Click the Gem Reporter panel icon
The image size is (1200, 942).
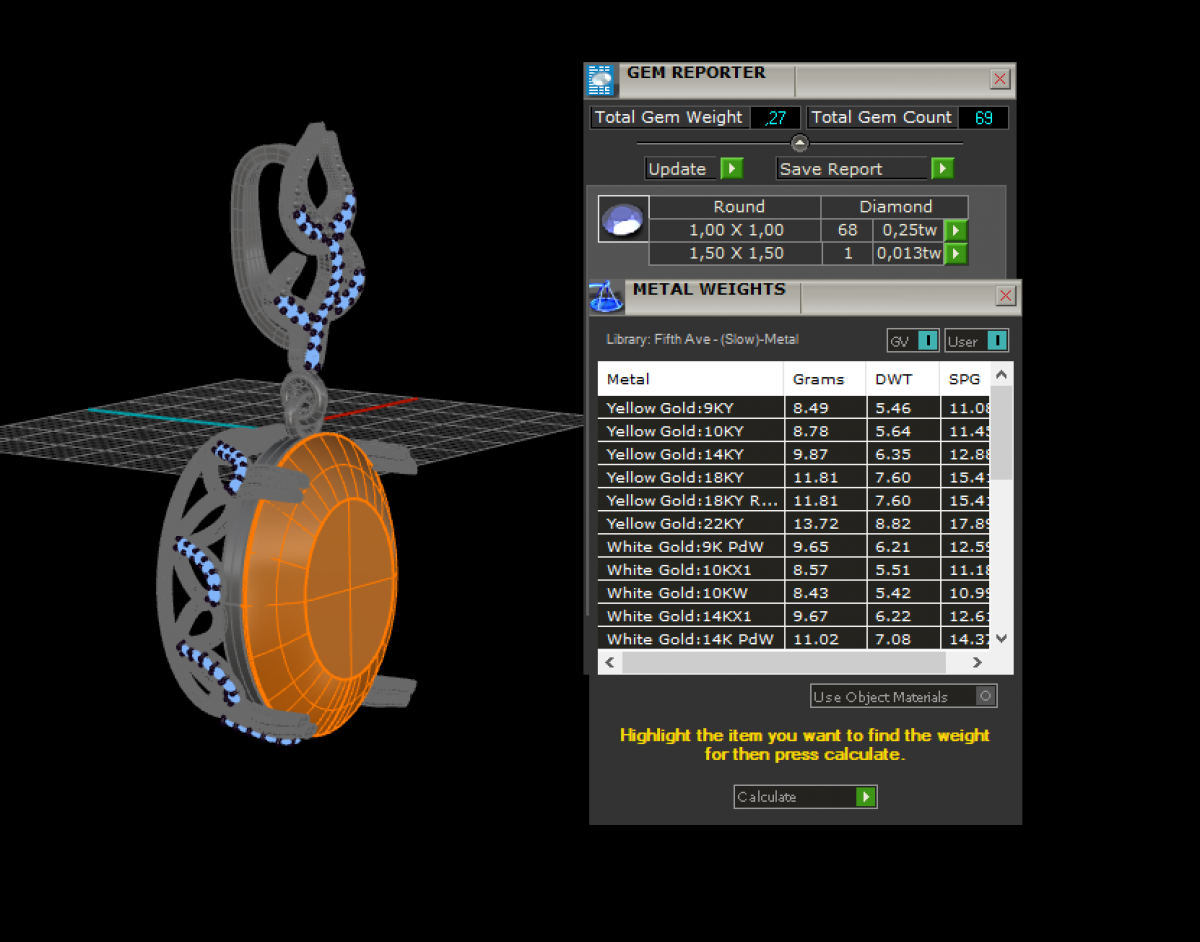click(x=600, y=80)
